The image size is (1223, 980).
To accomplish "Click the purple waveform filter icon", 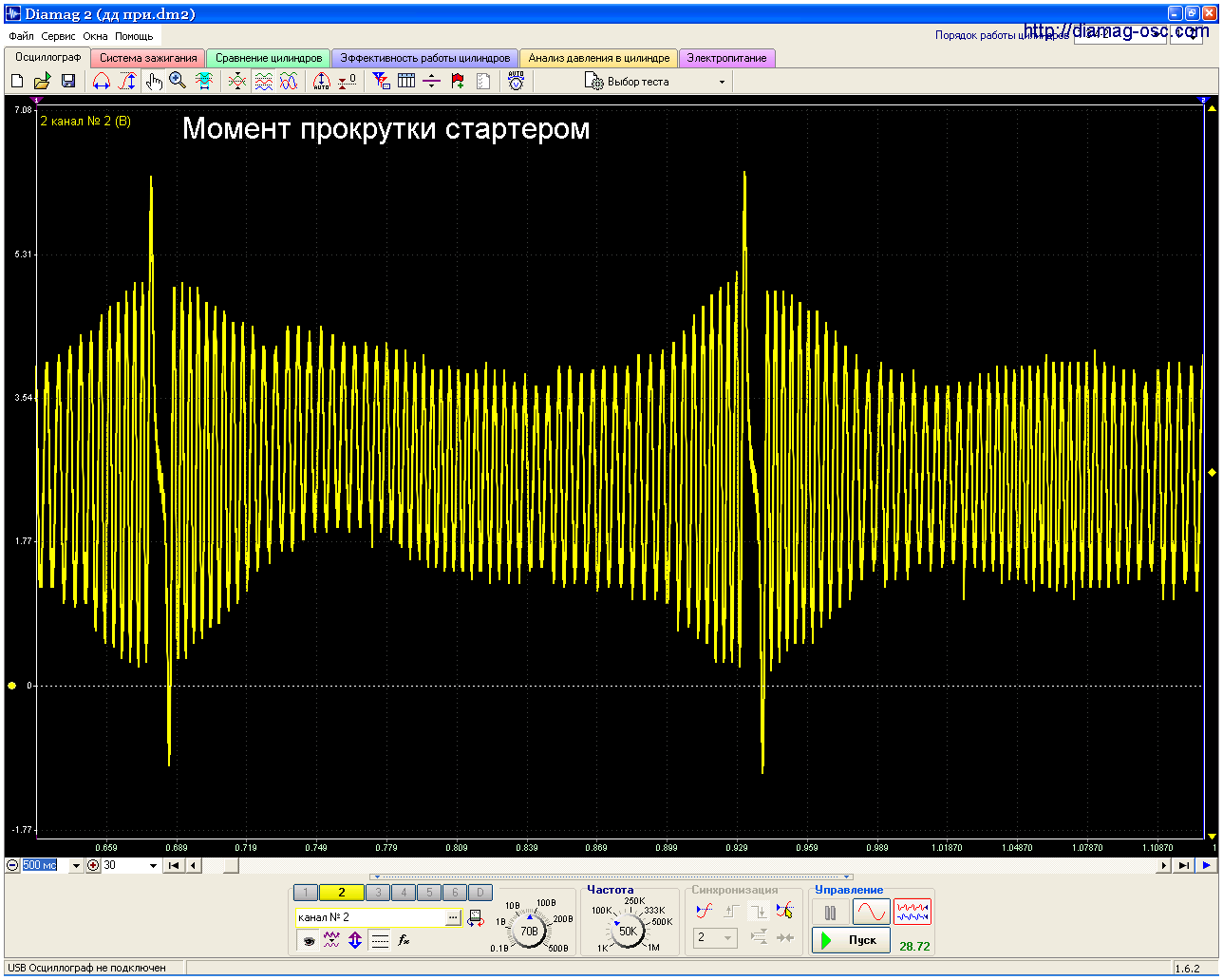I will tap(331, 940).
